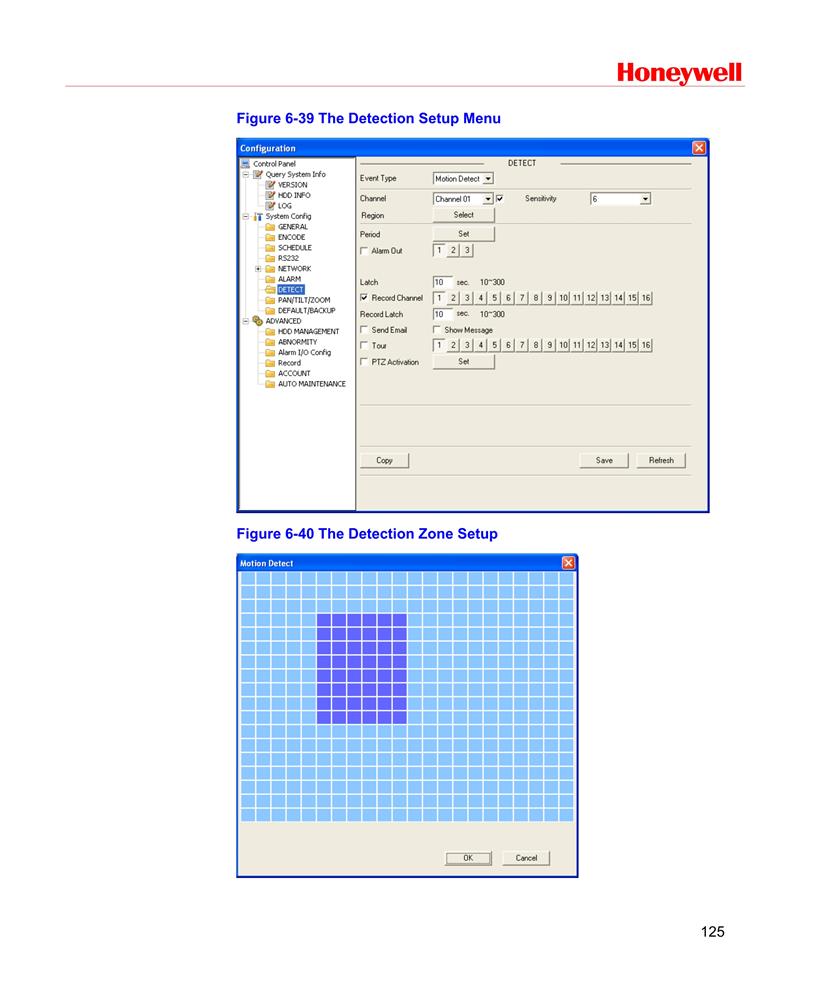
Task: Click the Latch seconds input field
Action: click(x=442, y=282)
